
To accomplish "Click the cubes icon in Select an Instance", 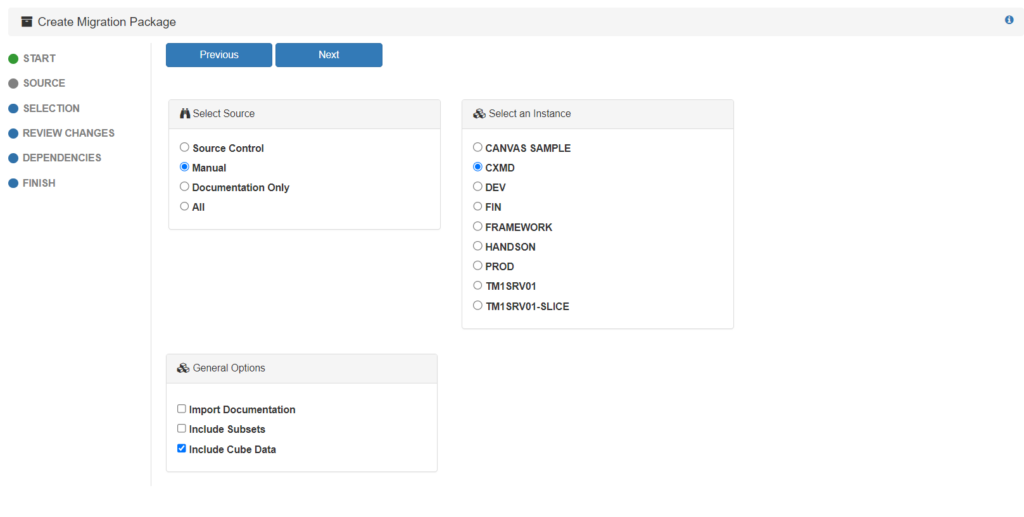I will [479, 114].
